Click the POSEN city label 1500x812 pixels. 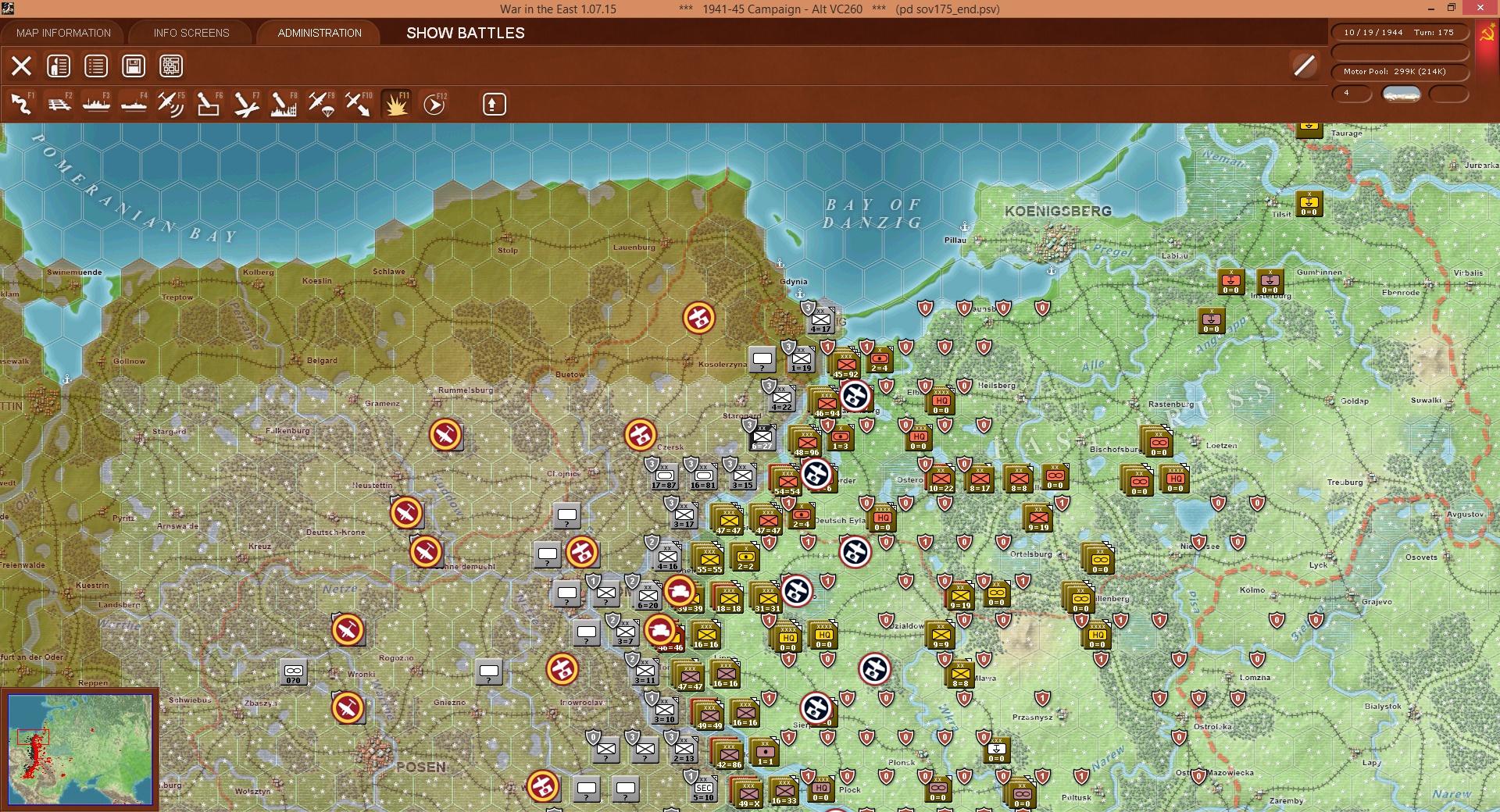[x=420, y=767]
